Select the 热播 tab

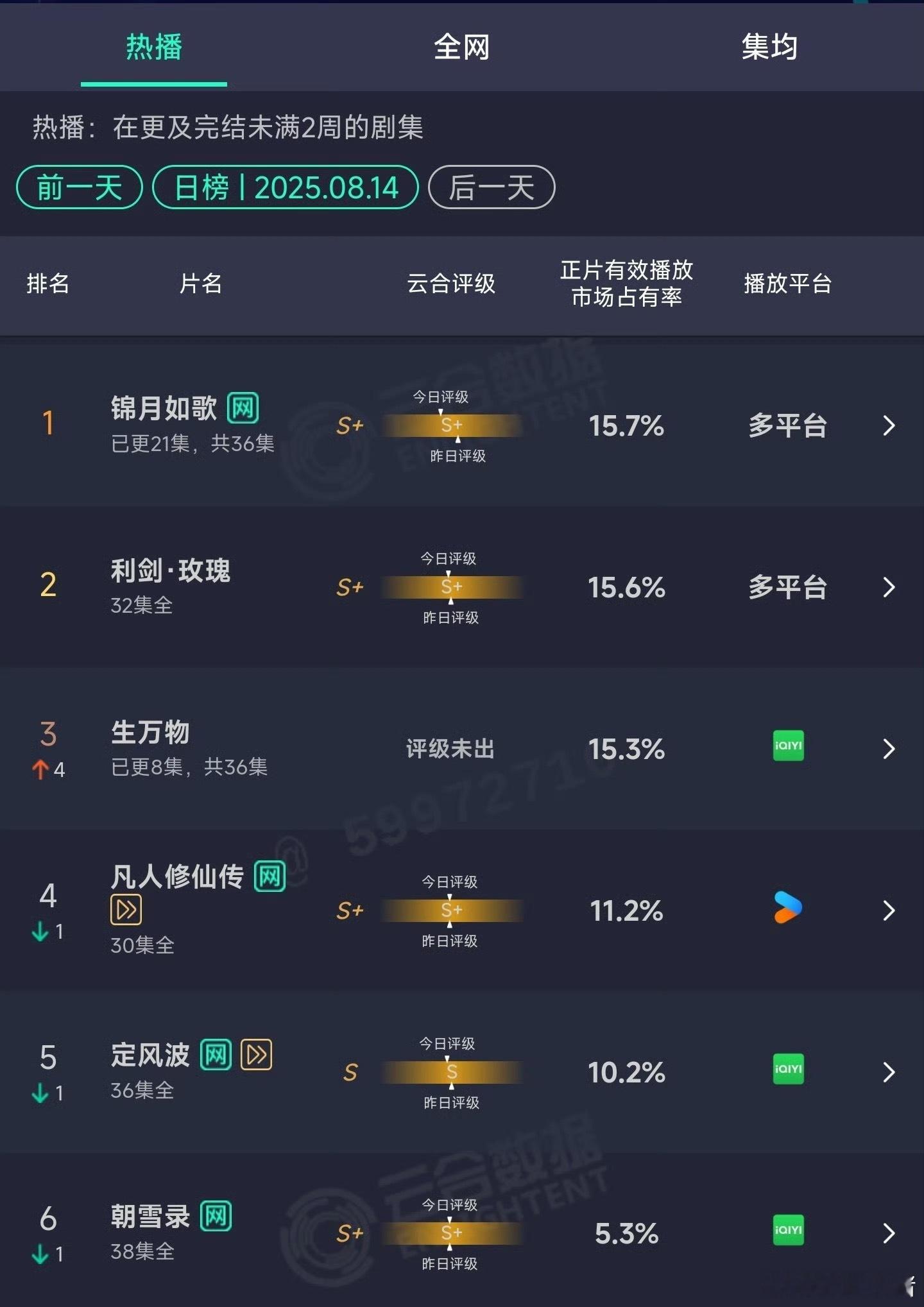[154, 47]
